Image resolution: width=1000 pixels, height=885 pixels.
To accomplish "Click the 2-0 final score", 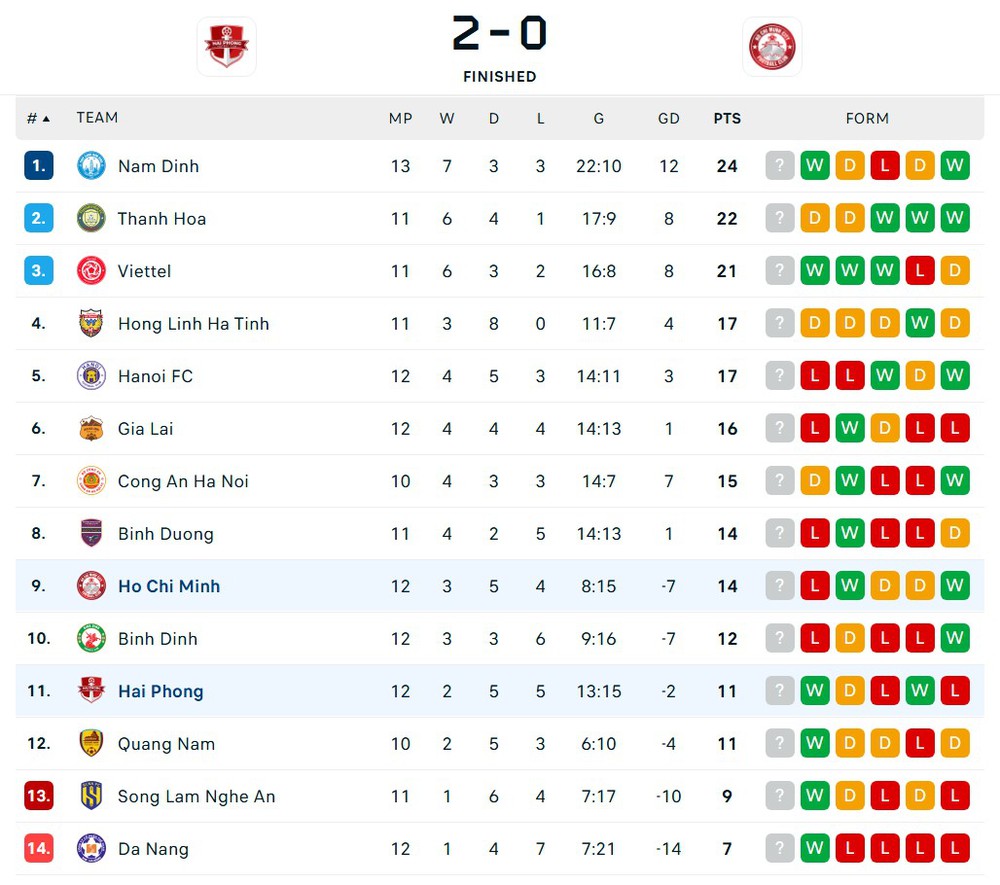I will coord(499,34).
